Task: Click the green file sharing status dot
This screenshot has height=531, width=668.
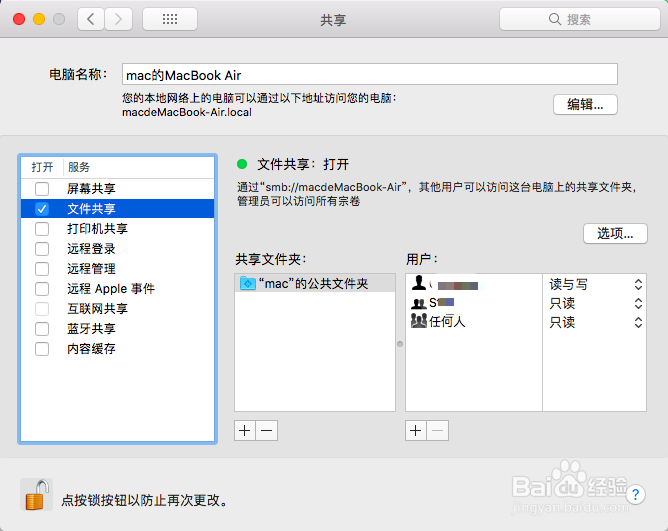Action: click(x=242, y=164)
